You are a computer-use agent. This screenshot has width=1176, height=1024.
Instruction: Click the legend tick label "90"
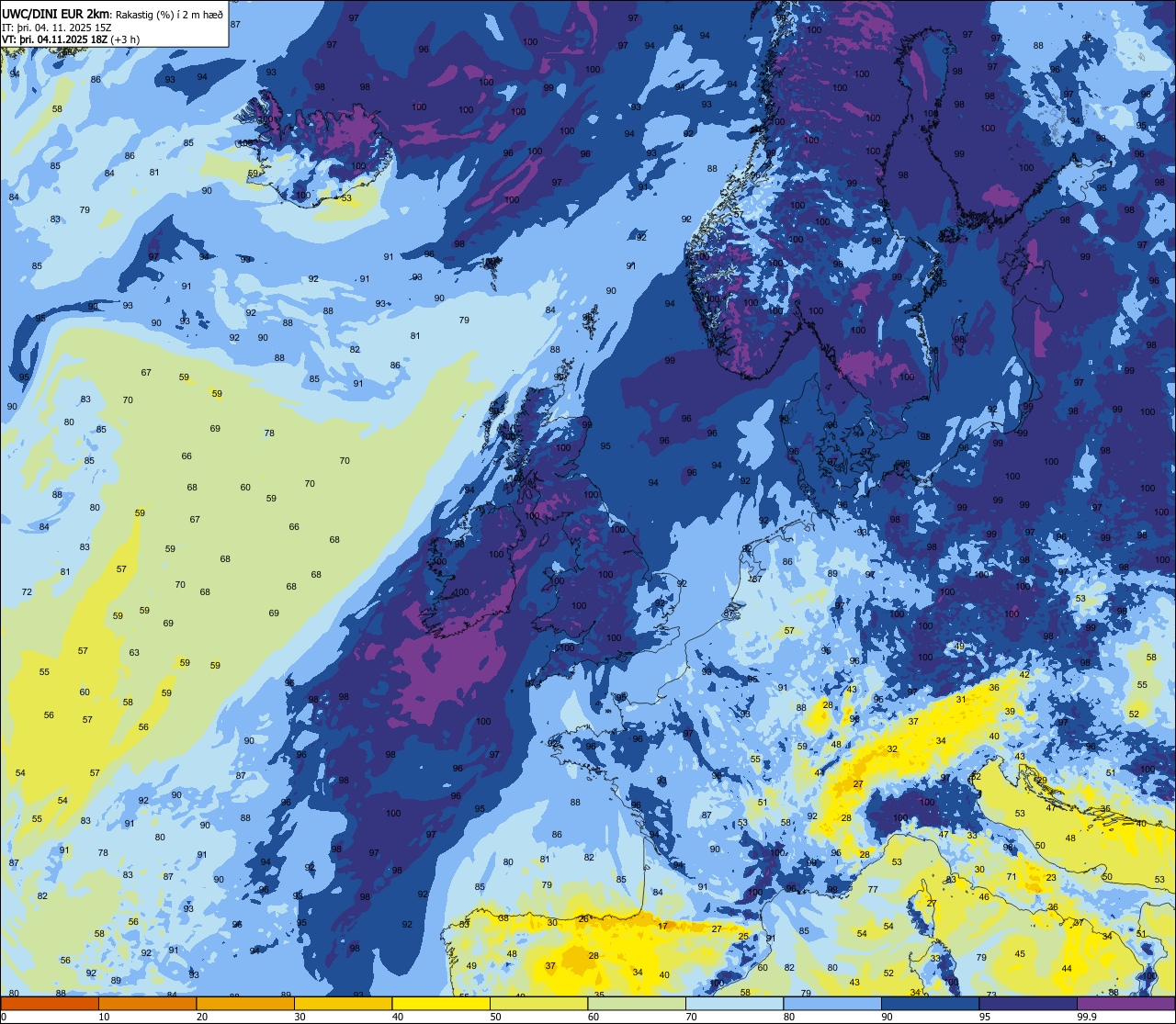click(887, 1017)
